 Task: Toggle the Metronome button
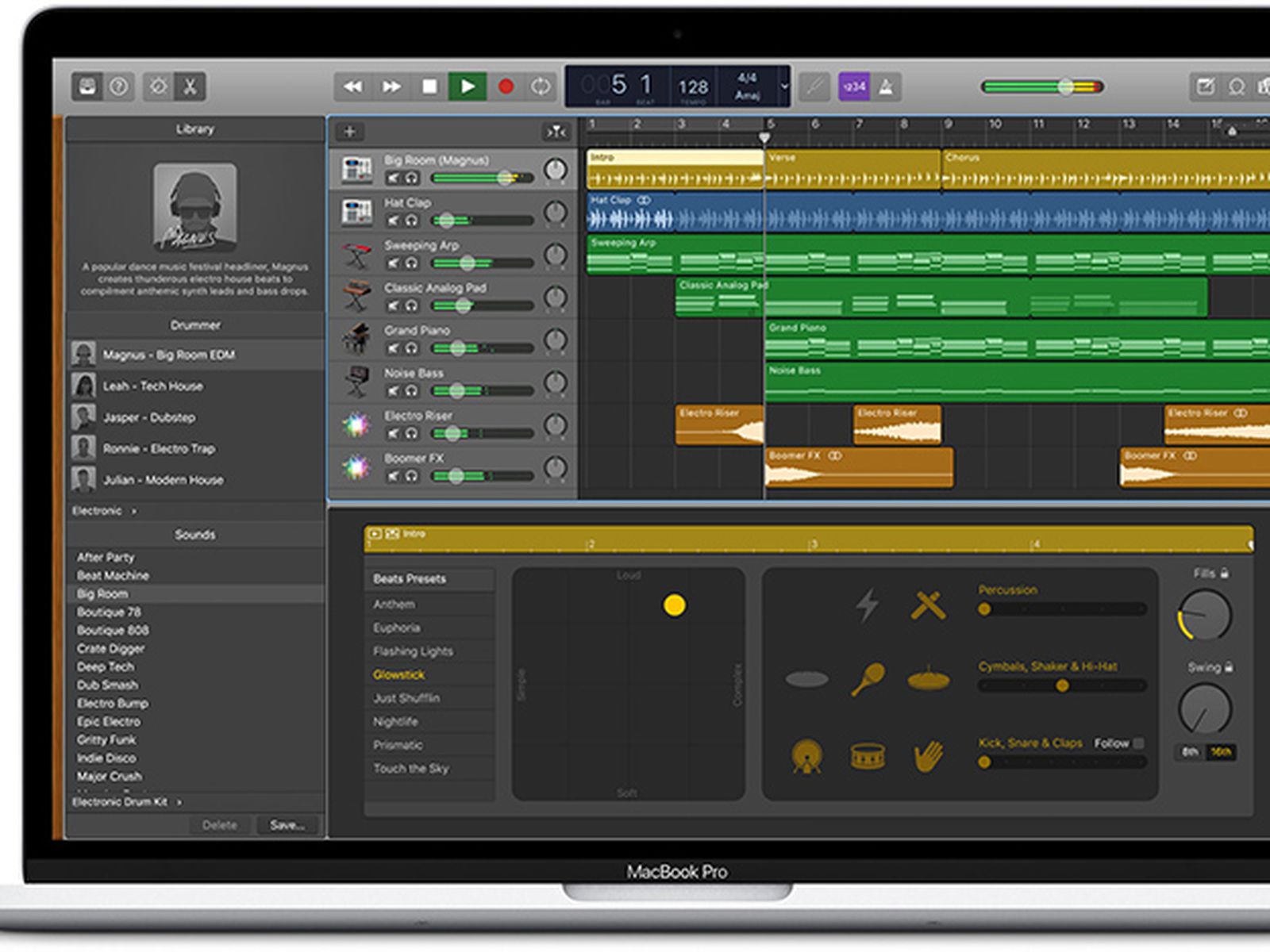(x=886, y=86)
